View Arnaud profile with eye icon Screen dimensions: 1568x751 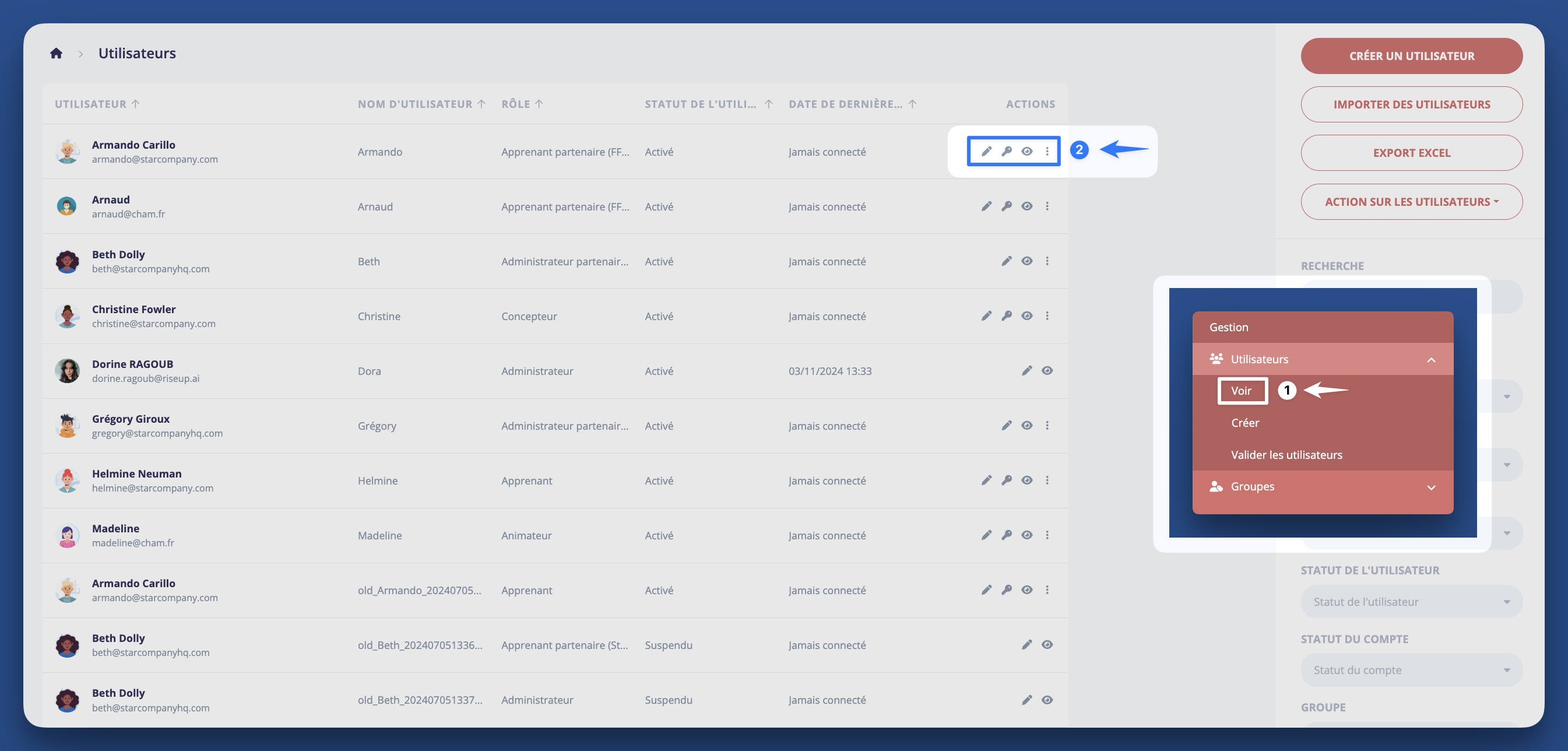(x=1026, y=206)
